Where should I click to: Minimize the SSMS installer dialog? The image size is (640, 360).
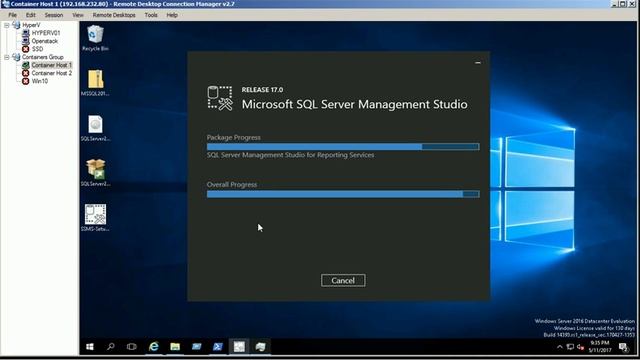(478, 62)
